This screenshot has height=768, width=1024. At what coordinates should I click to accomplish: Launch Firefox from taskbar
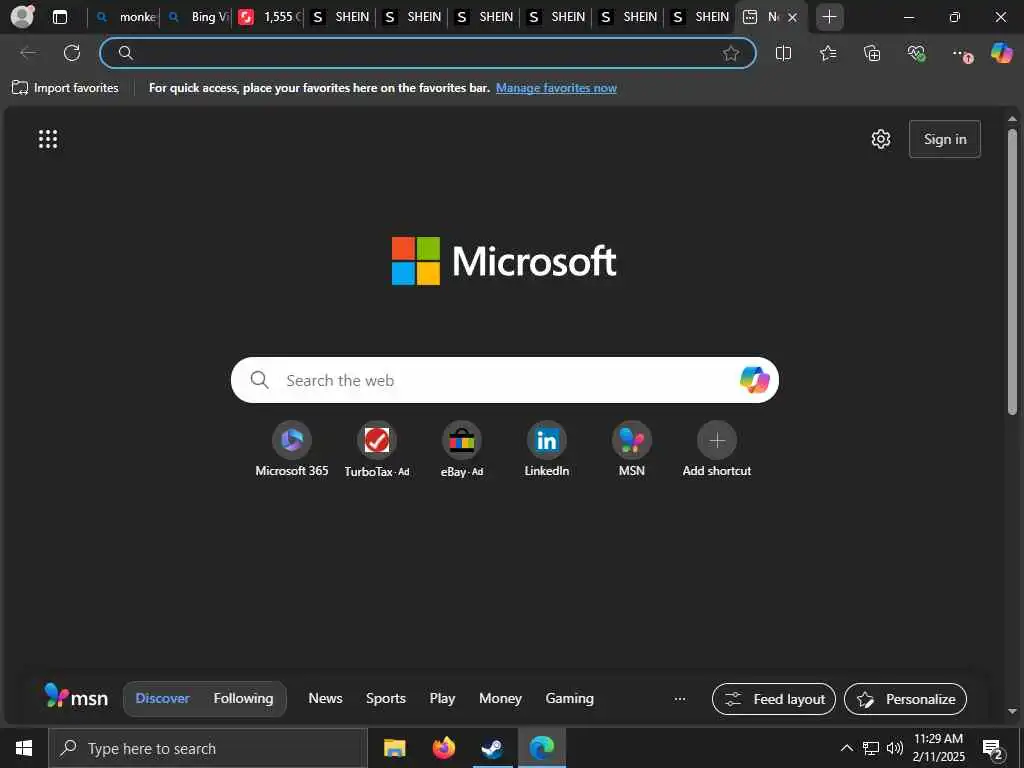pyautogui.click(x=443, y=748)
